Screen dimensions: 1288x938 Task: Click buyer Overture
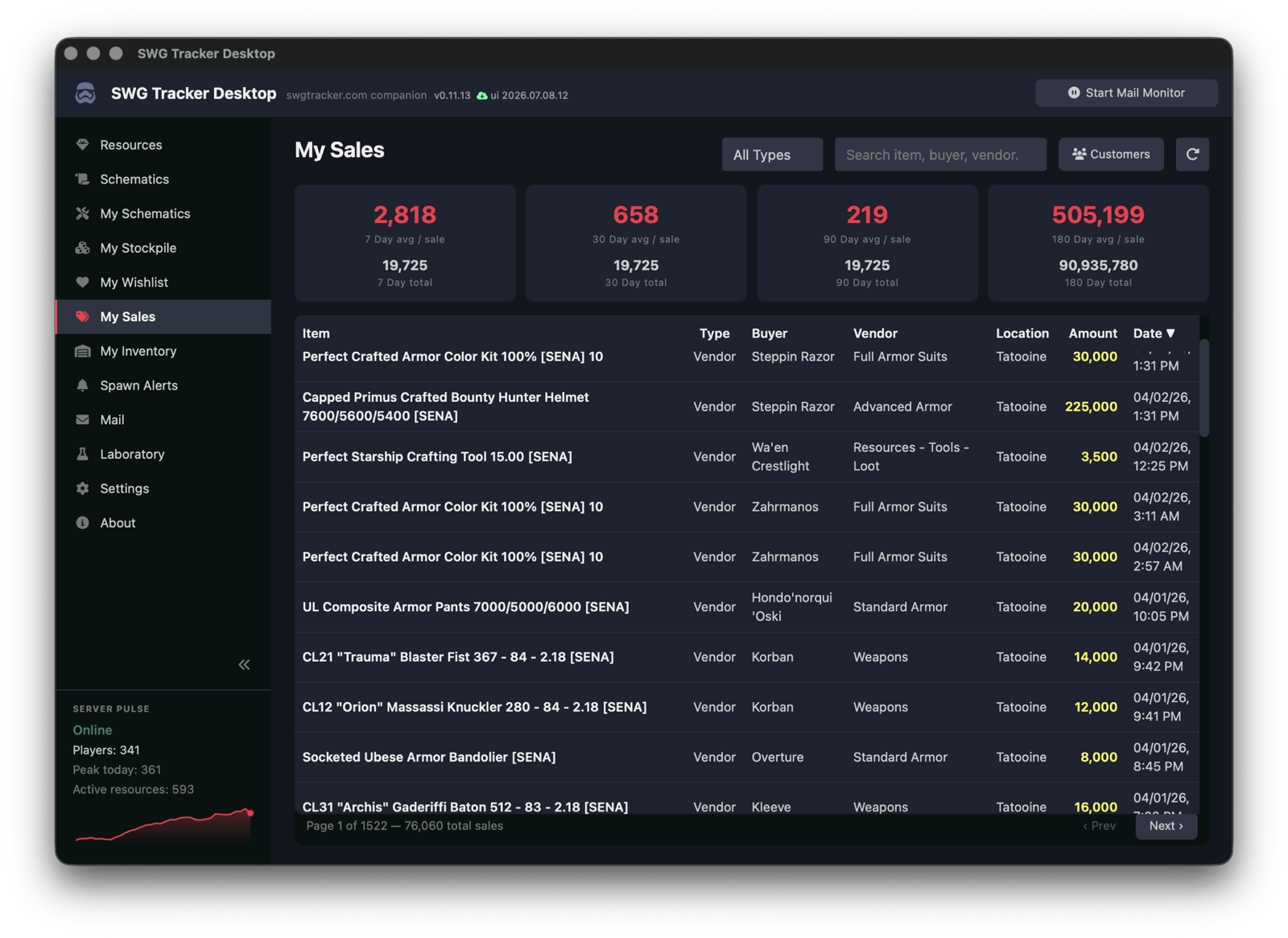(777, 757)
